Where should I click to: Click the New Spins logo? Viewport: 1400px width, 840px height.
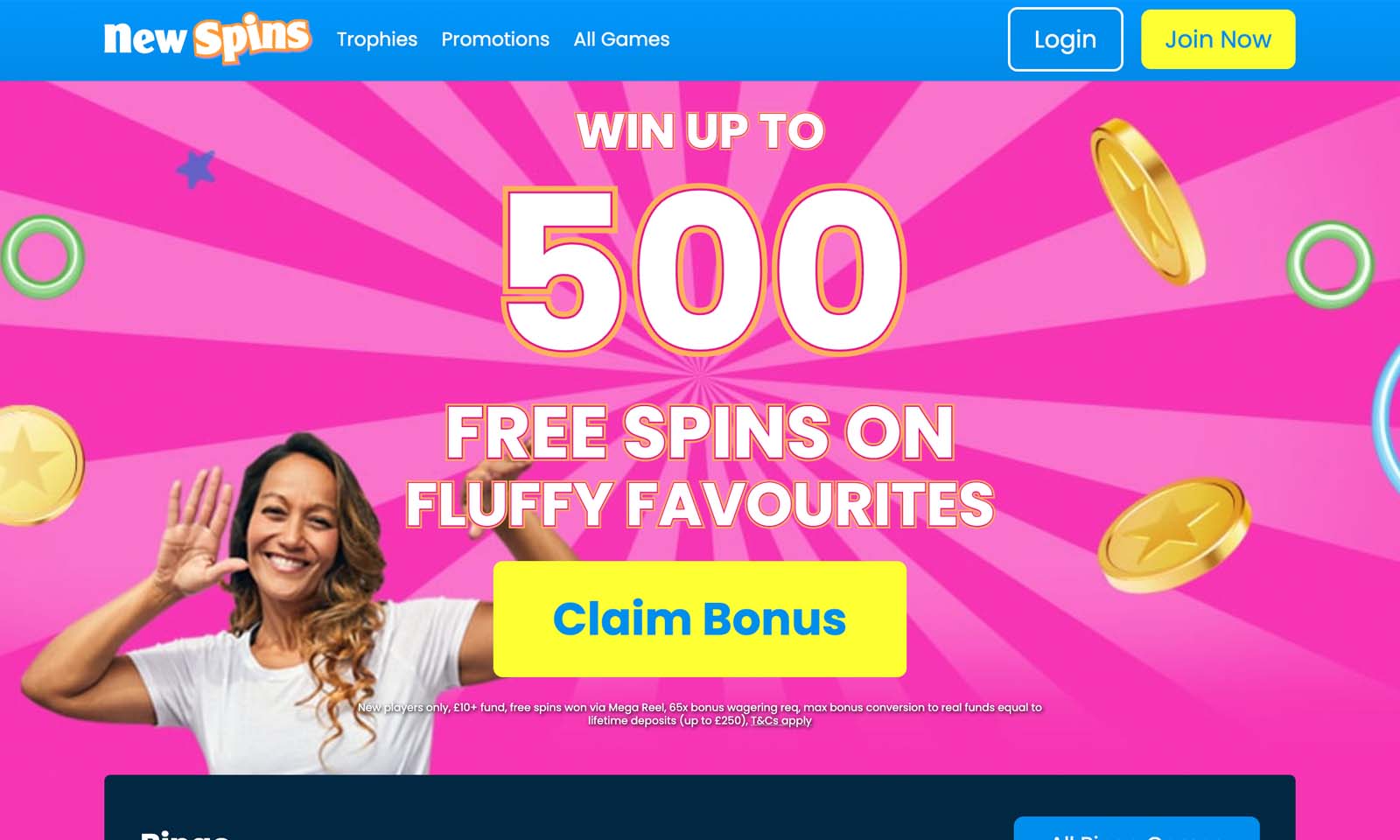coord(207,38)
